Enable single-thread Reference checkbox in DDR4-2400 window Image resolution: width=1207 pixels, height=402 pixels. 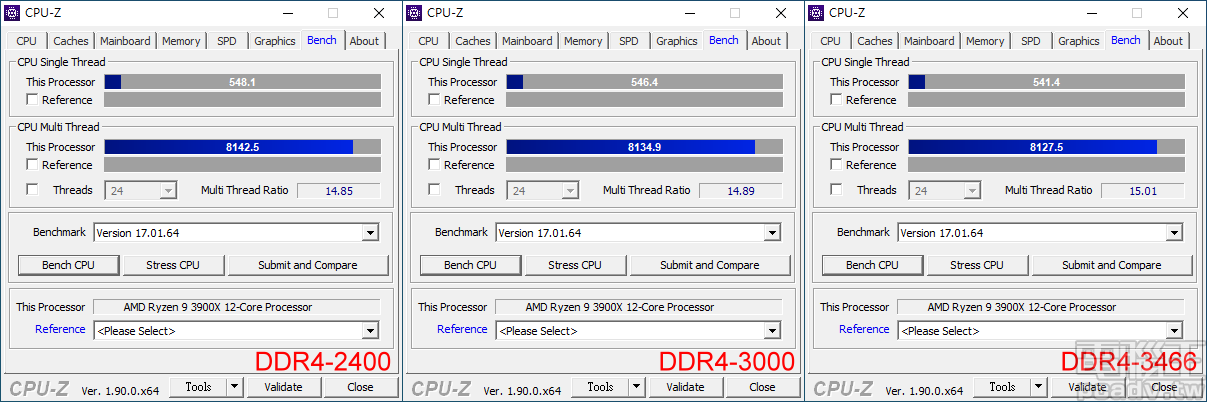(32, 100)
